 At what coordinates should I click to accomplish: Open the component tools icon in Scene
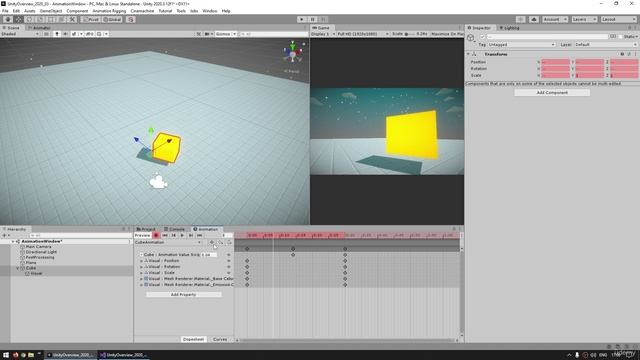(x=199, y=34)
